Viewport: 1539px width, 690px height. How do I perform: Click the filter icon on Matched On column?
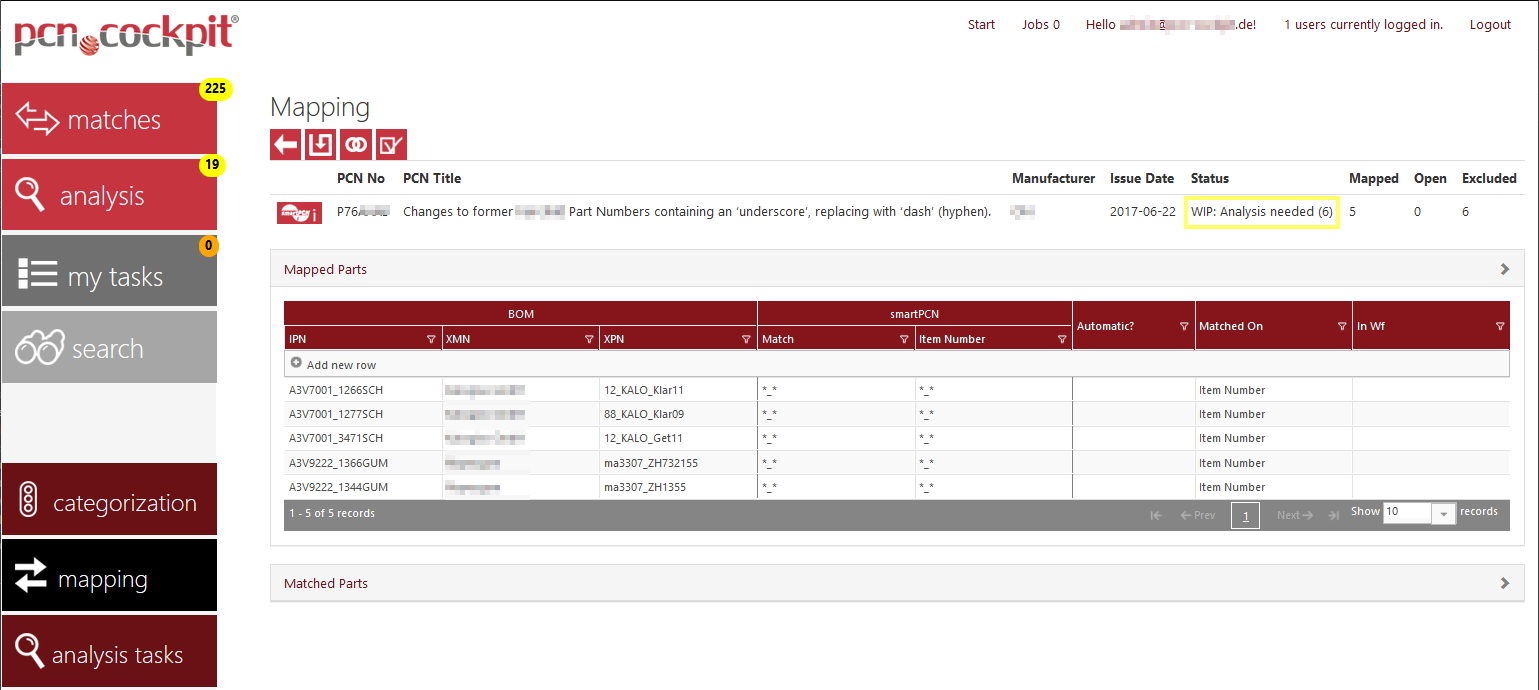point(1342,327)
